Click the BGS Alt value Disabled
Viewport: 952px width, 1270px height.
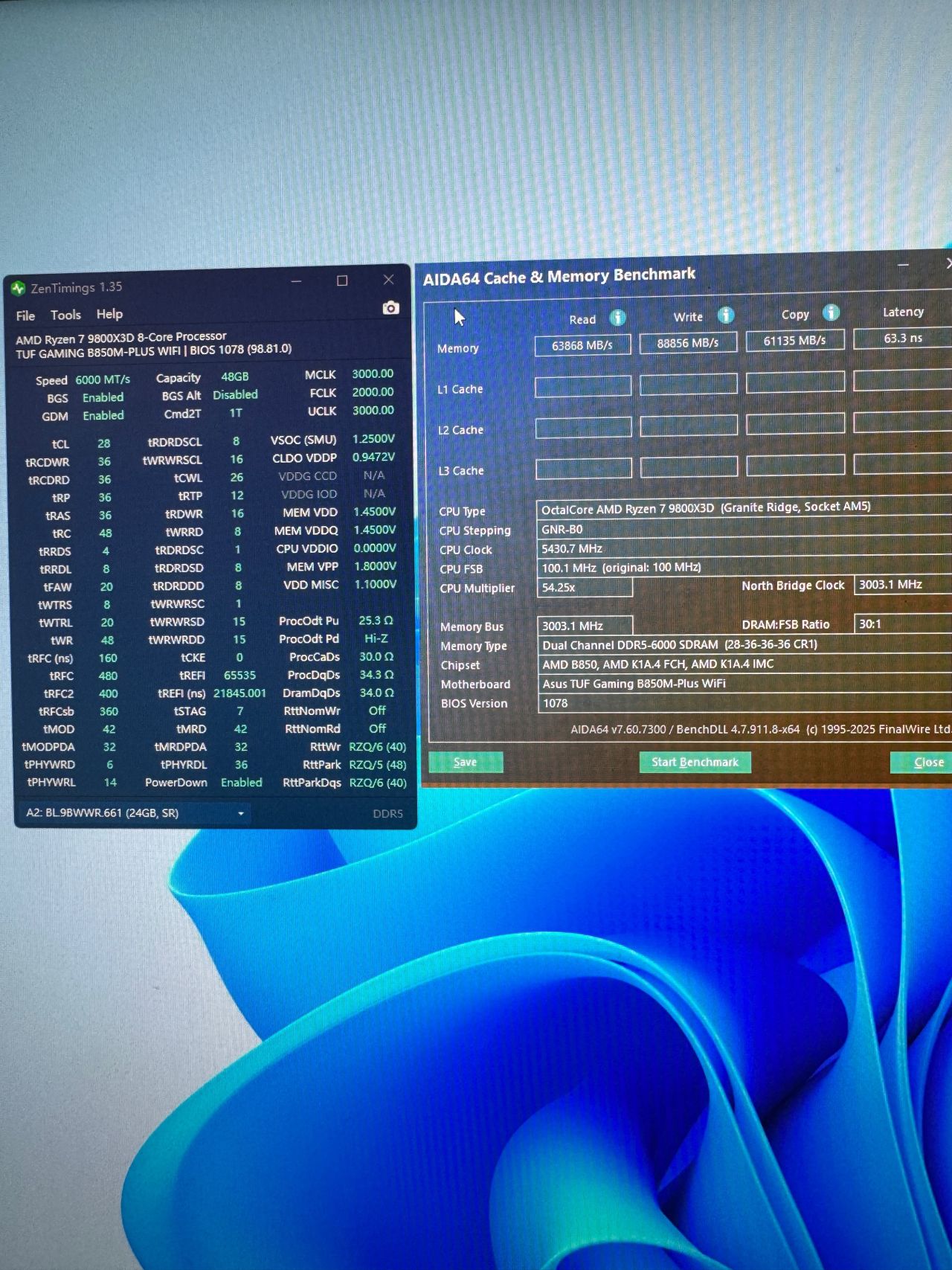click(x=235, y=394)
